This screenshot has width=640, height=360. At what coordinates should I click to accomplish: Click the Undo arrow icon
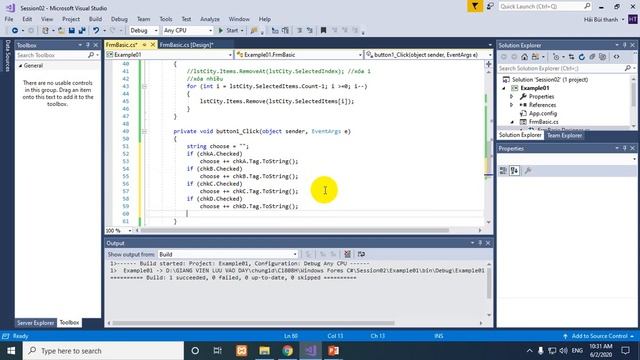pyautogui.click(x=96, y=31)
